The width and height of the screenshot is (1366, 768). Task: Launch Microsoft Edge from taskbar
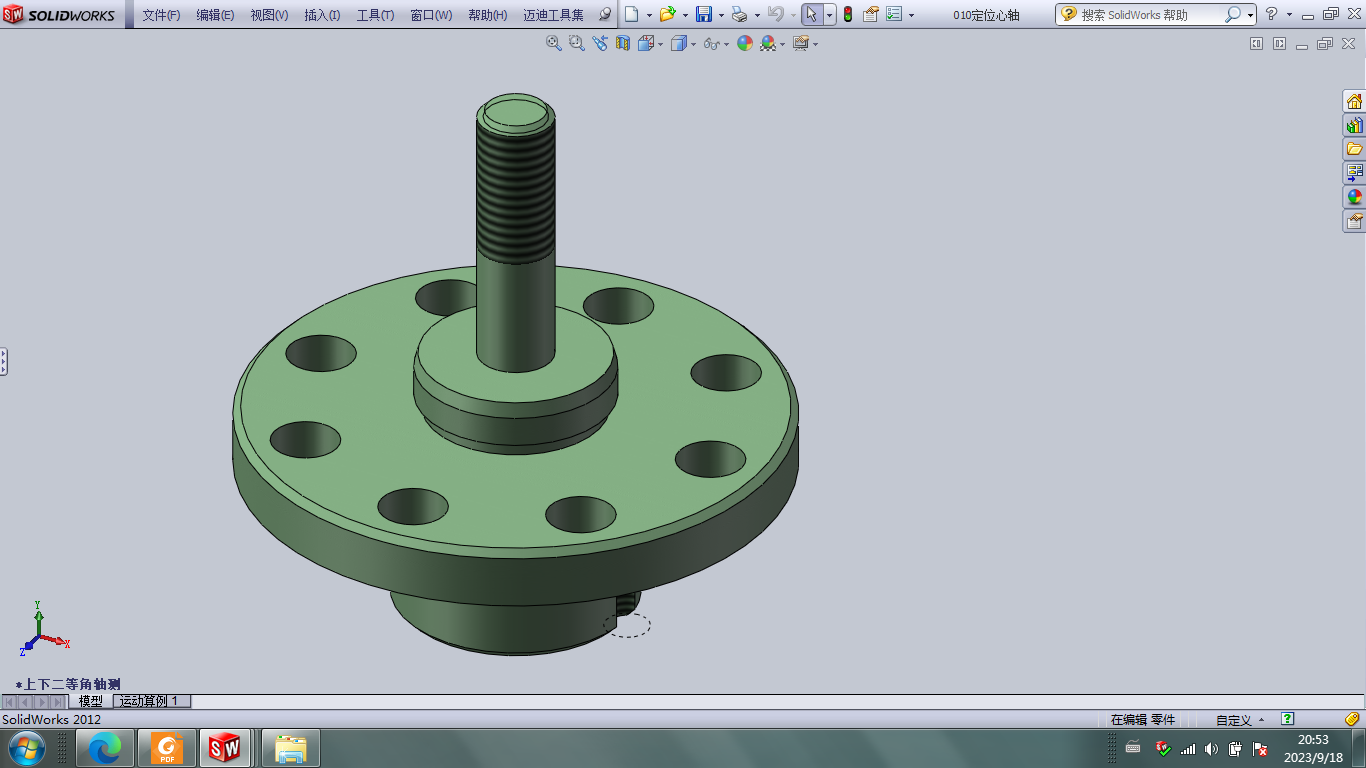105,748
